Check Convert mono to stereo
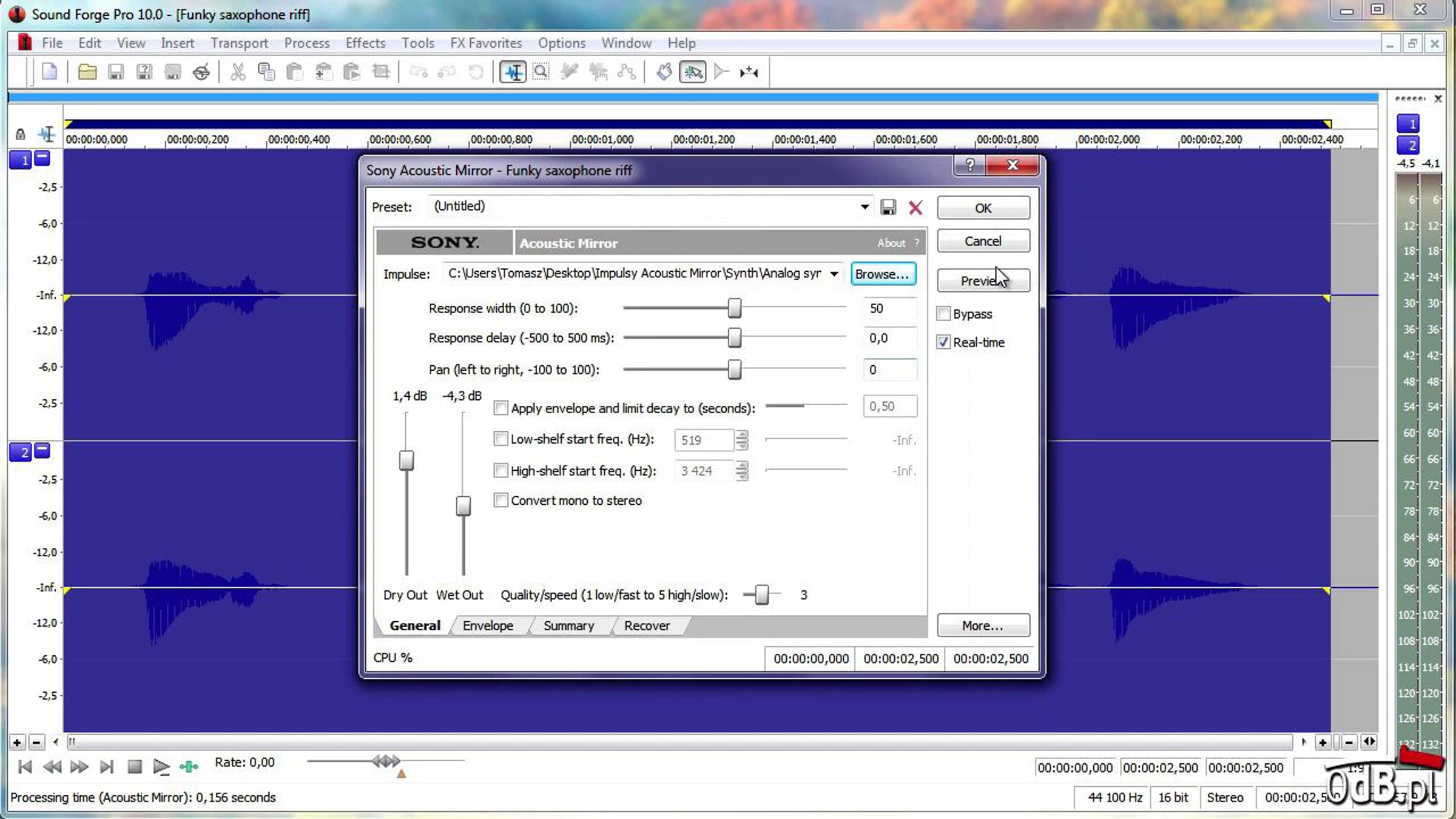Image resolution: width=1456 pixels, height=819 pixels. (x=500, y=500)
